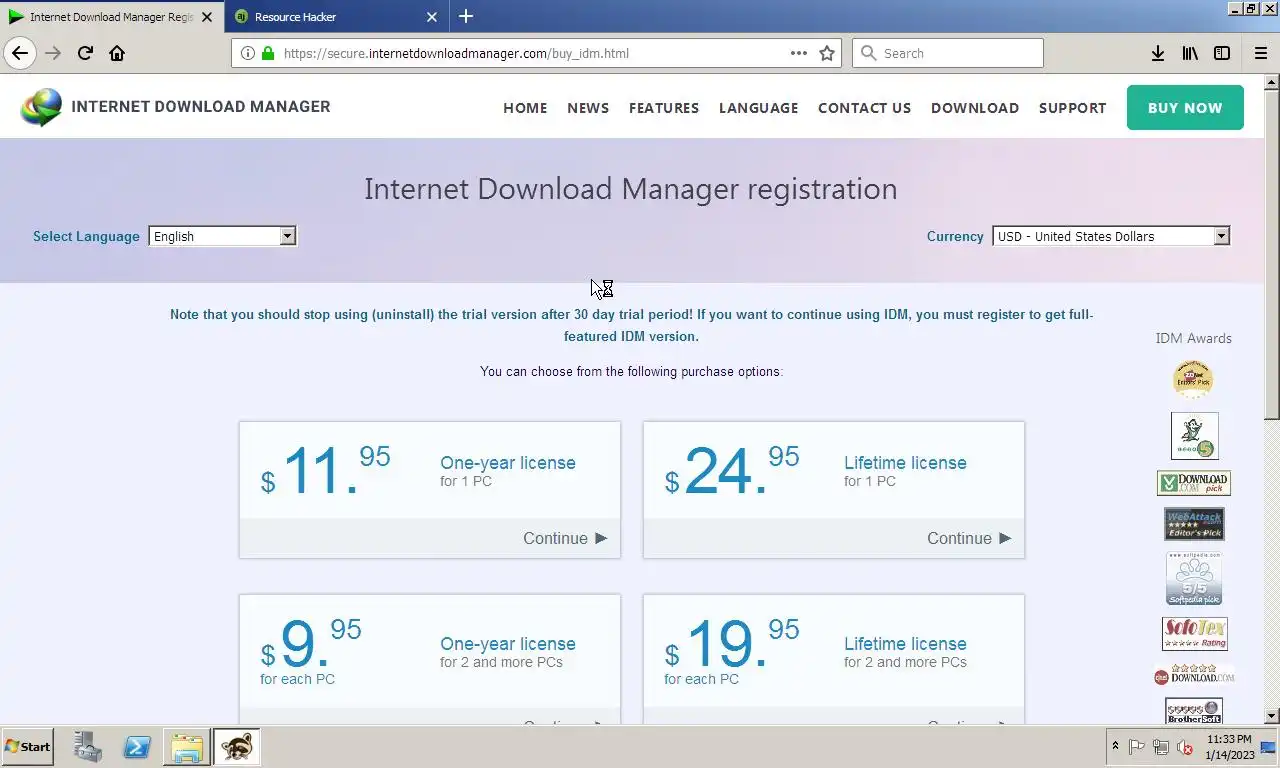The height and width of the screenshot is (768, 1280).
Task: Click the Softpedia 5/5 pick badge
Action: click(1194, 578)
